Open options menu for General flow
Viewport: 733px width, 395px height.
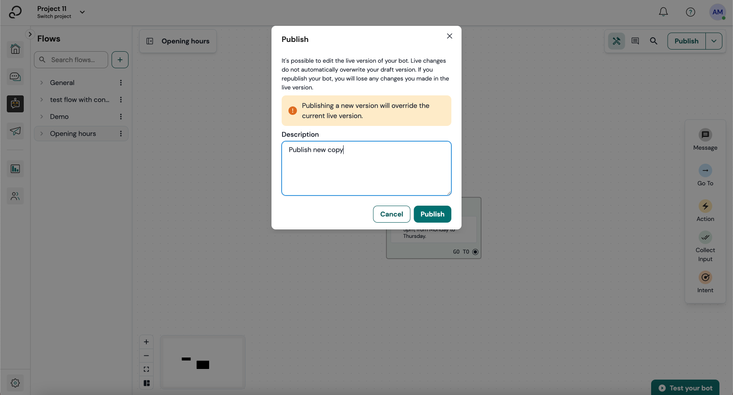tap(121, 83)
